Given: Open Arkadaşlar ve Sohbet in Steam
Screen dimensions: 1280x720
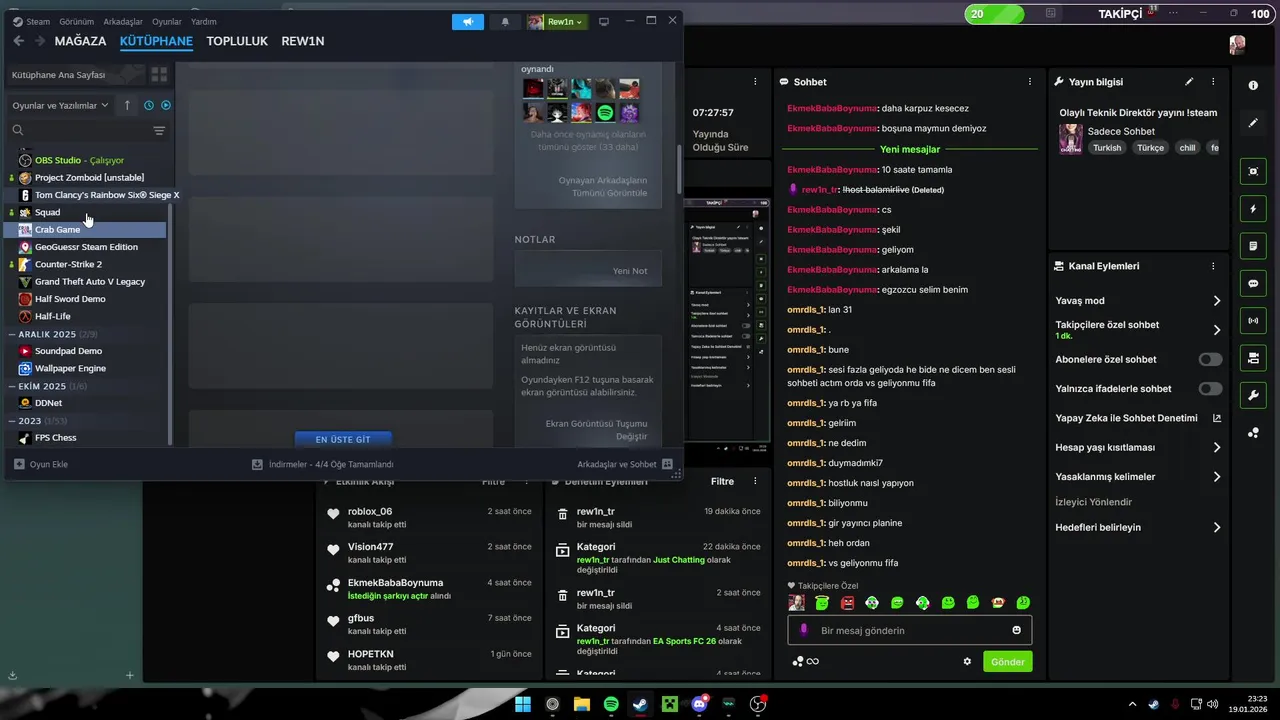Looking at the screenshot, I should (625, 464).
